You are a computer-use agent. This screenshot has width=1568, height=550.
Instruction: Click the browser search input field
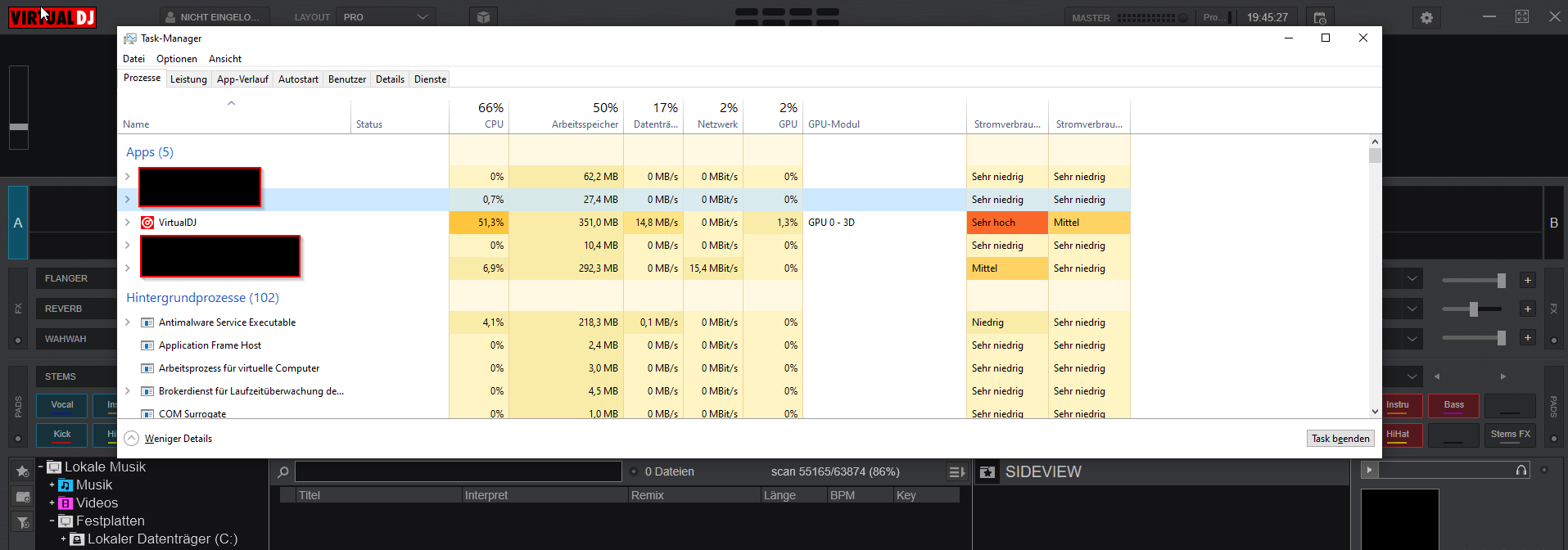coord(459,471)
